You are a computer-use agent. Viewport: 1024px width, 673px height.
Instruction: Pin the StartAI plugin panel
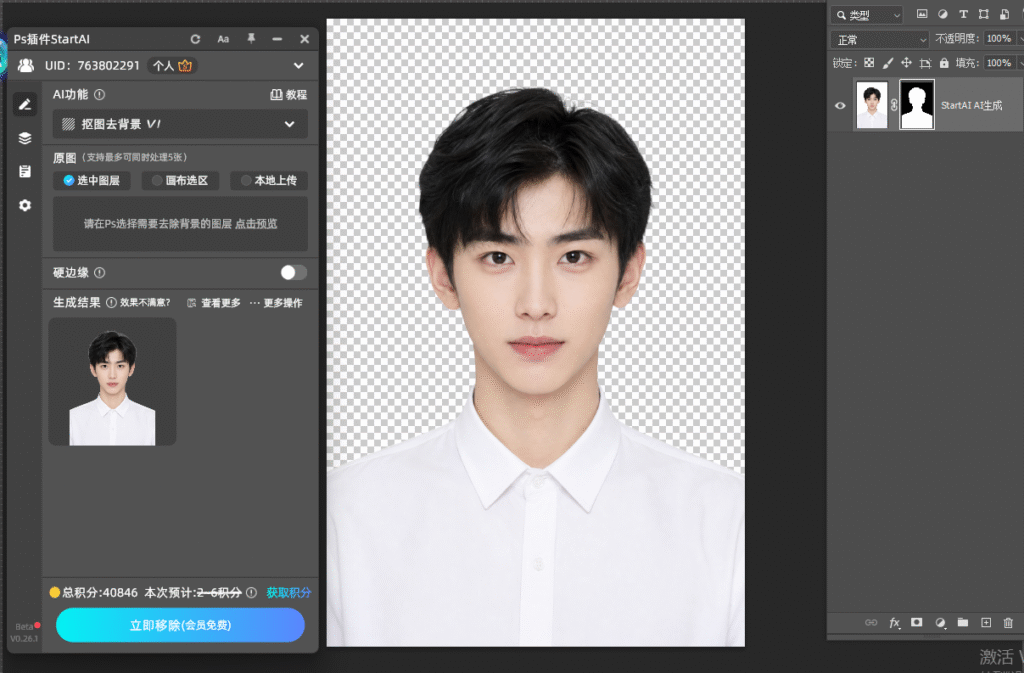[251, 39]
